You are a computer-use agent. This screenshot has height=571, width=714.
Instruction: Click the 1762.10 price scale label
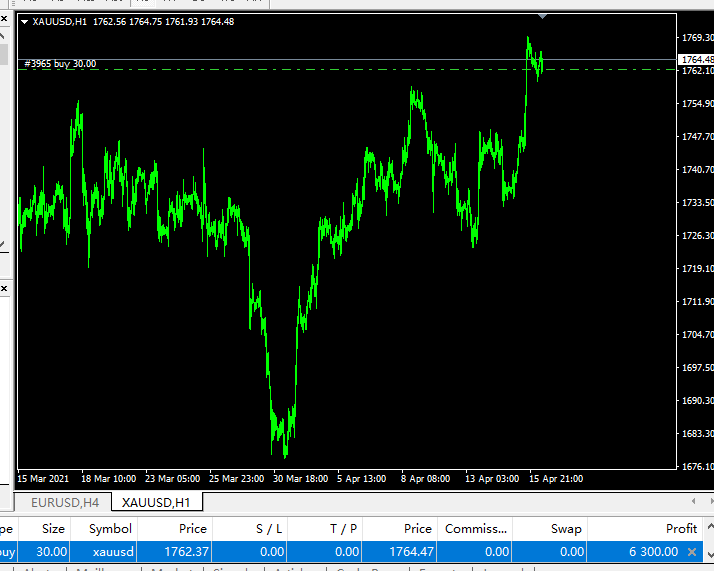tap(698, 71)
